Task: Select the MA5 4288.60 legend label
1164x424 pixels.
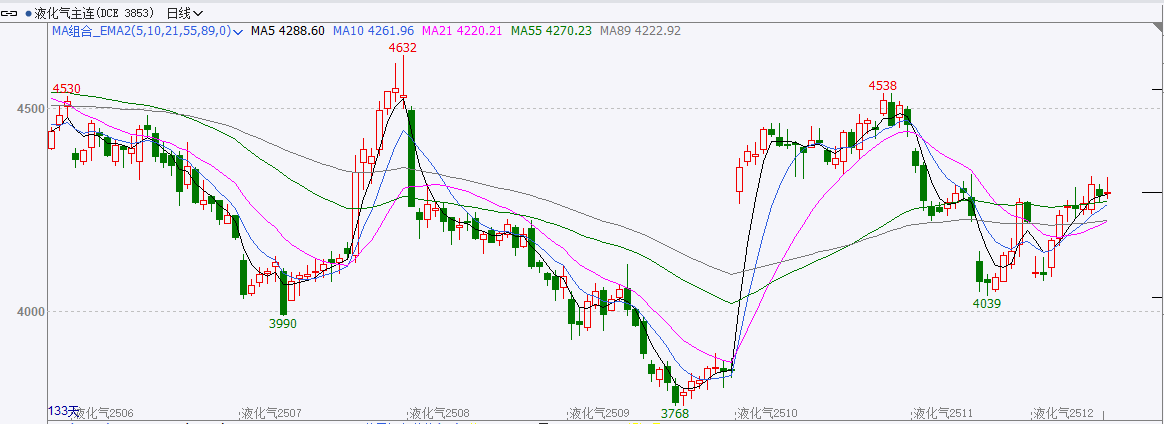Action: coord(287,31)
